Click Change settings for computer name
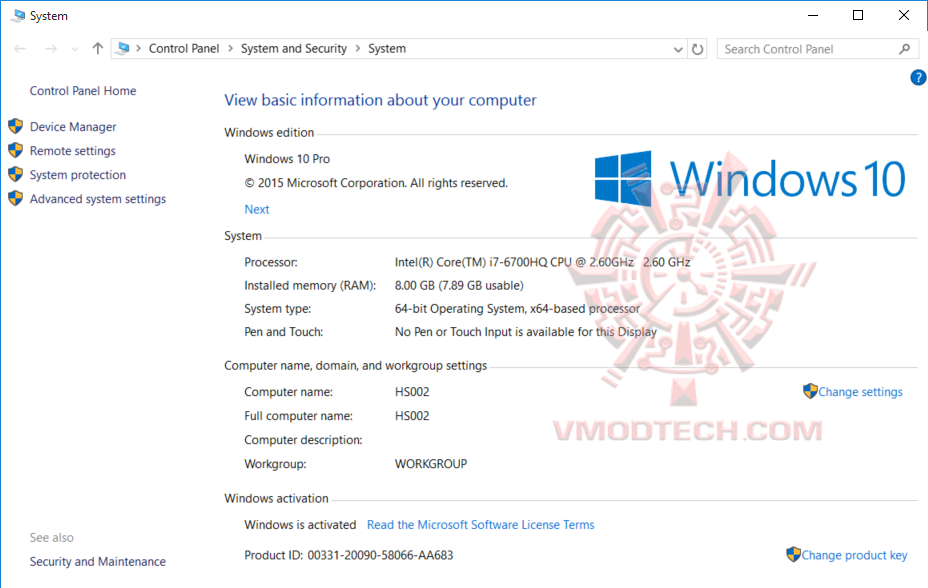The height and width of the screenshot is (588, 928). click(x=860, y=392)
